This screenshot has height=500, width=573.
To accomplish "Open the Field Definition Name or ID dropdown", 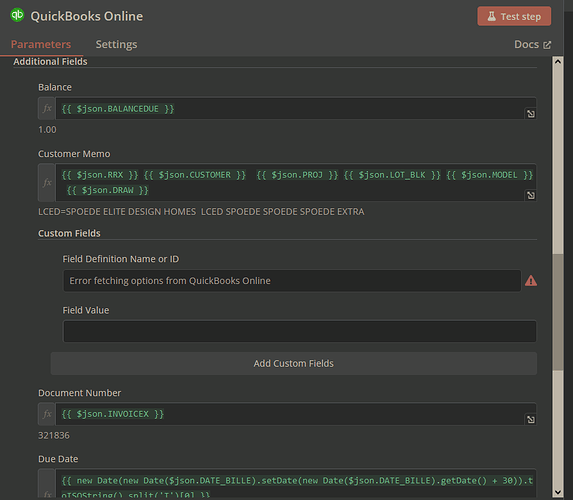I will pyautogui.click(x=292, y=281).
